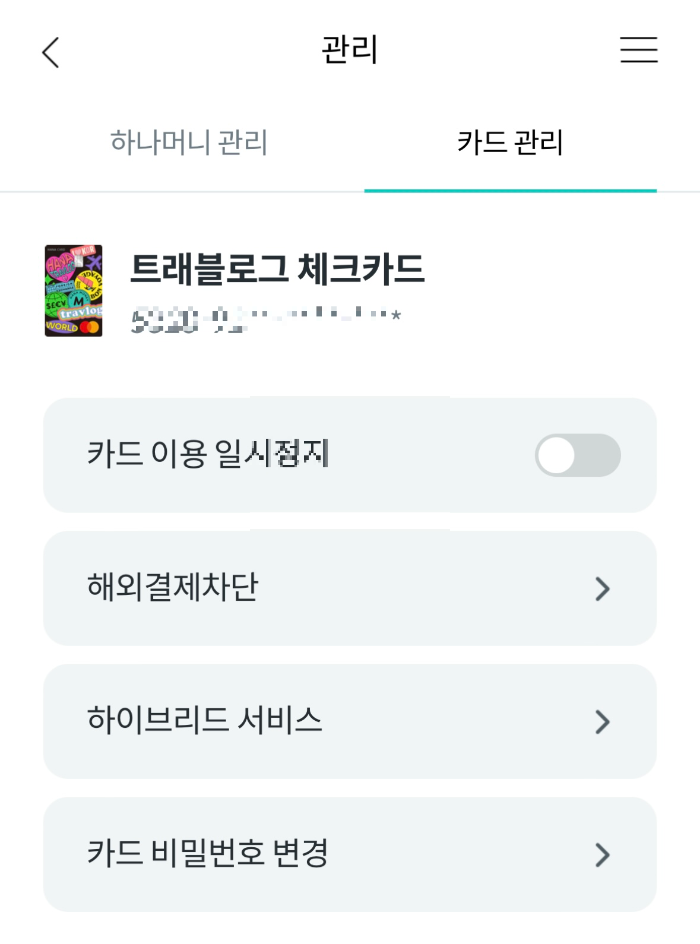The image size is (700, 944).
Task: Click the WORLD label on the card face
Action: tap(61, 327)
